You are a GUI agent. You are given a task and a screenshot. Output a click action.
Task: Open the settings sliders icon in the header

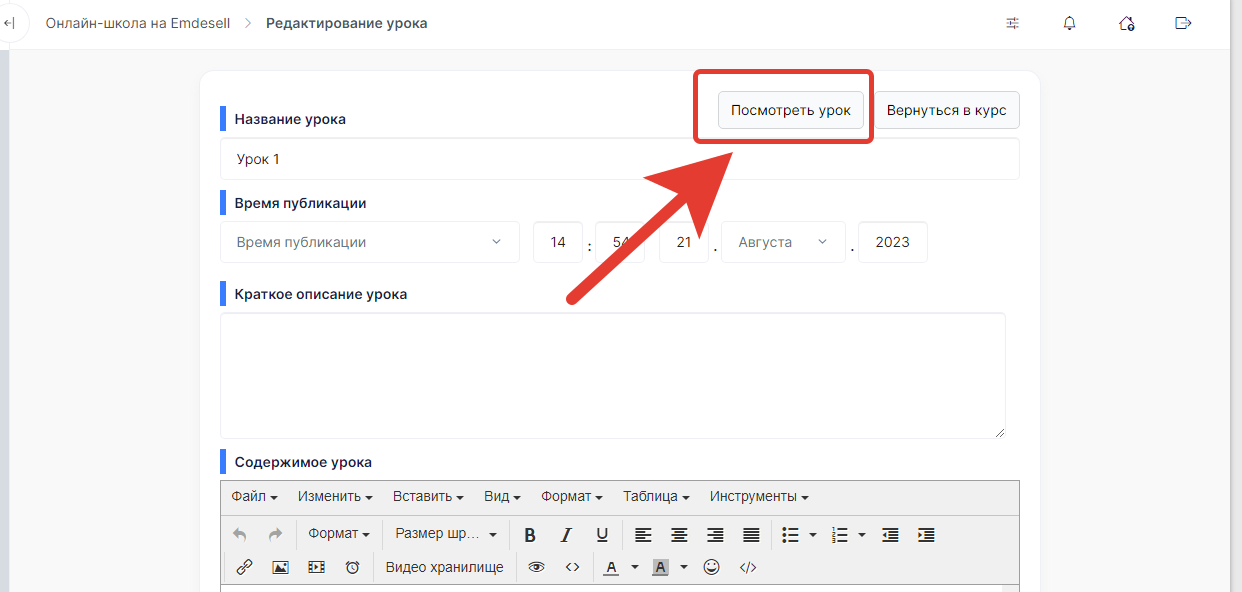pos(1013,23)
